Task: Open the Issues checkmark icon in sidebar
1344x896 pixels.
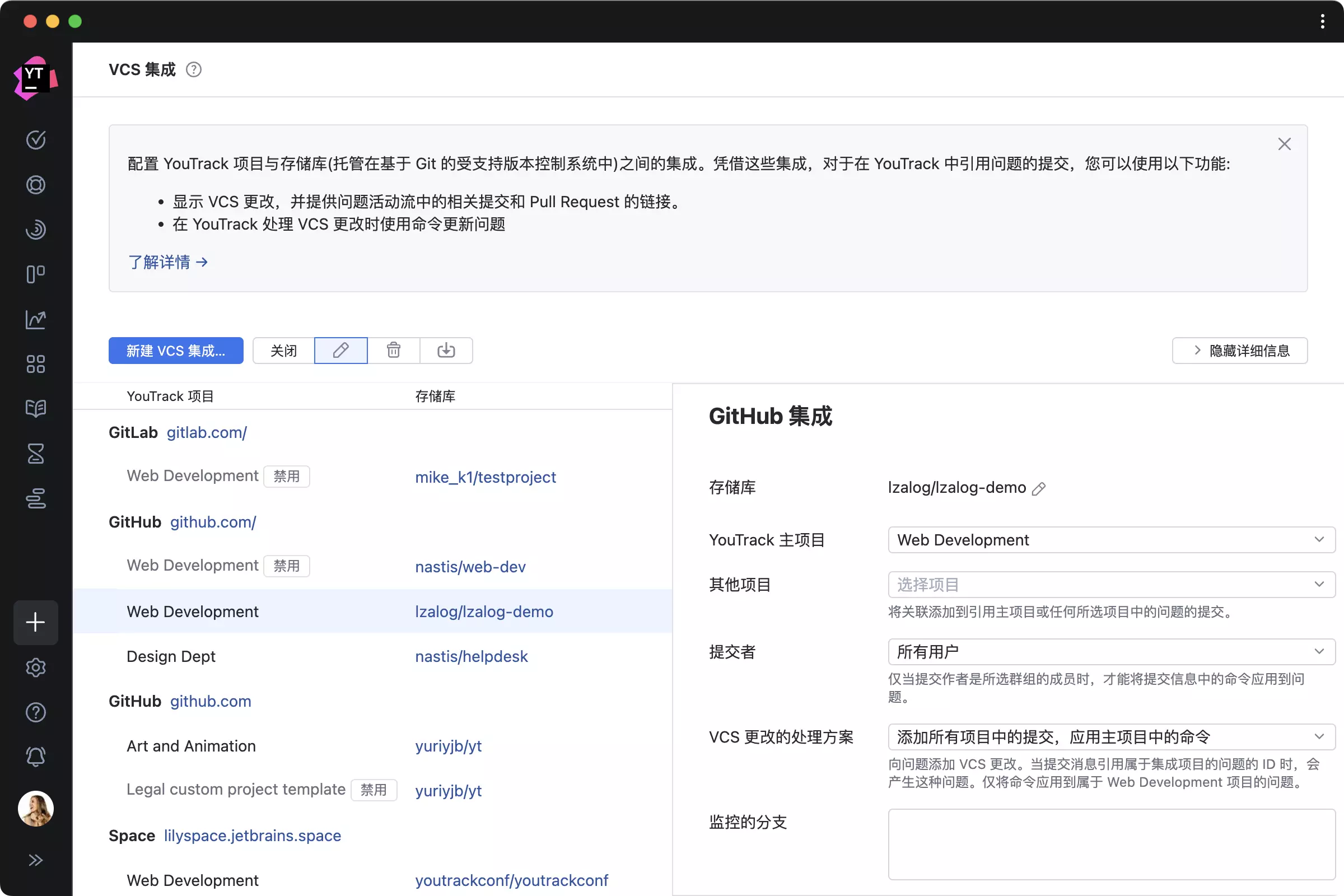Action: point(35,140)
